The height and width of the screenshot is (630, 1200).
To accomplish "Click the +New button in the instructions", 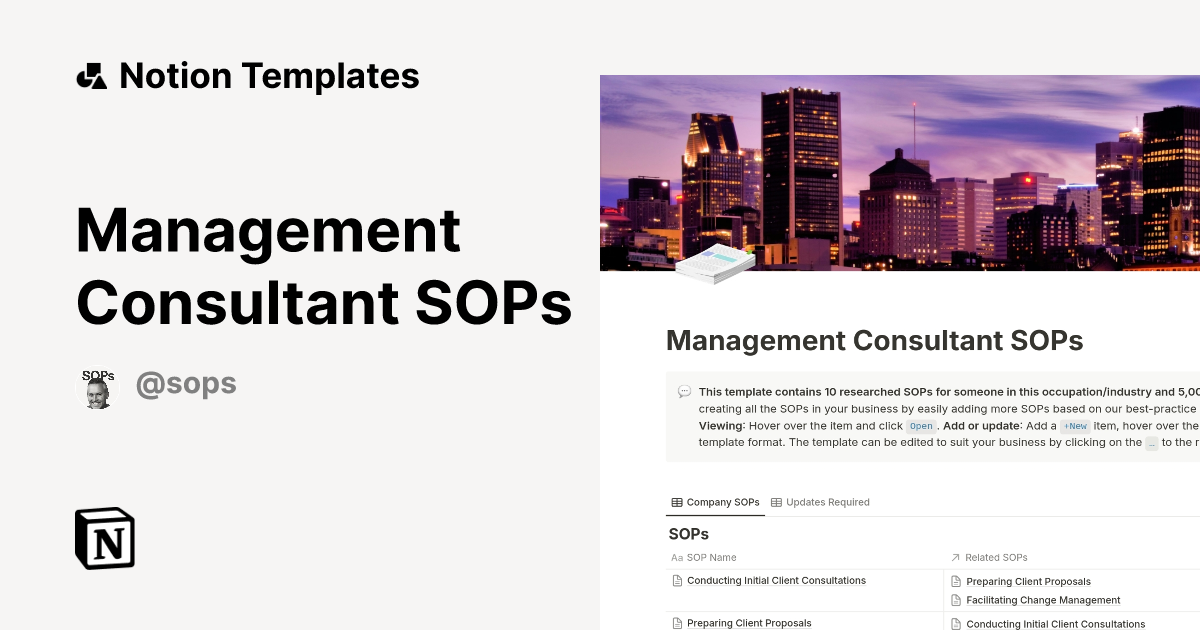I will click(1076, 426).
